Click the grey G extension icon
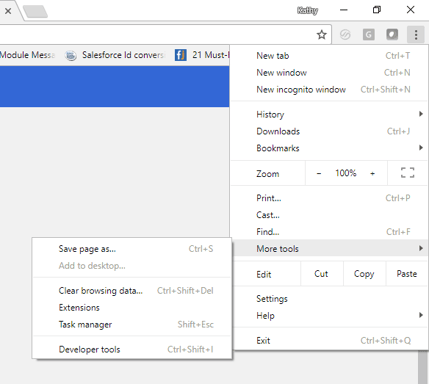The height and width of the screenshot is (384, 429). [369, 35]
